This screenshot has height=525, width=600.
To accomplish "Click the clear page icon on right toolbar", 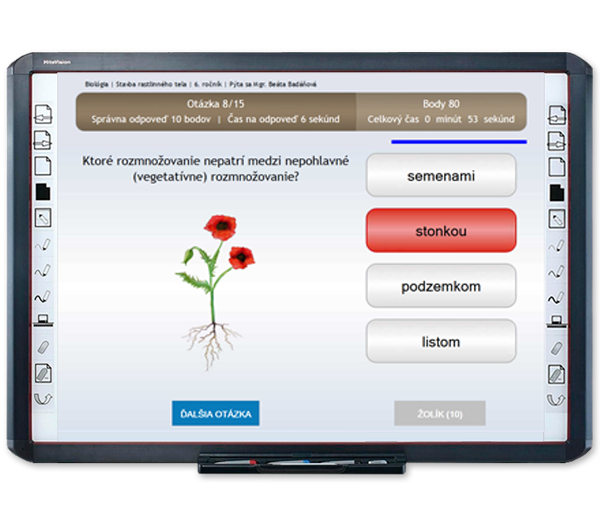I will [557, 374].
